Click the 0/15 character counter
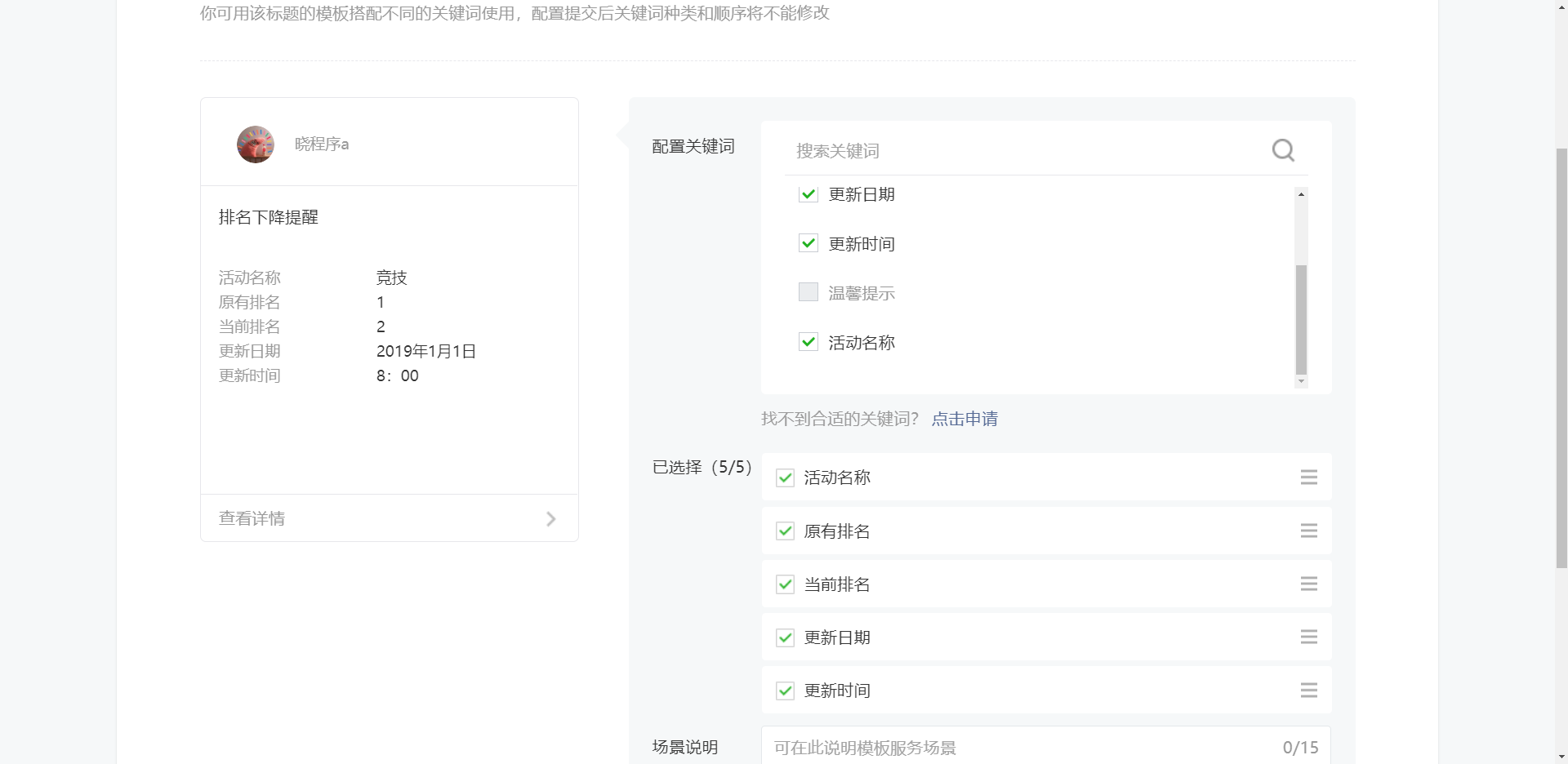The image size is (1568, 764). pyautogui.click(x=1300, y=748)
